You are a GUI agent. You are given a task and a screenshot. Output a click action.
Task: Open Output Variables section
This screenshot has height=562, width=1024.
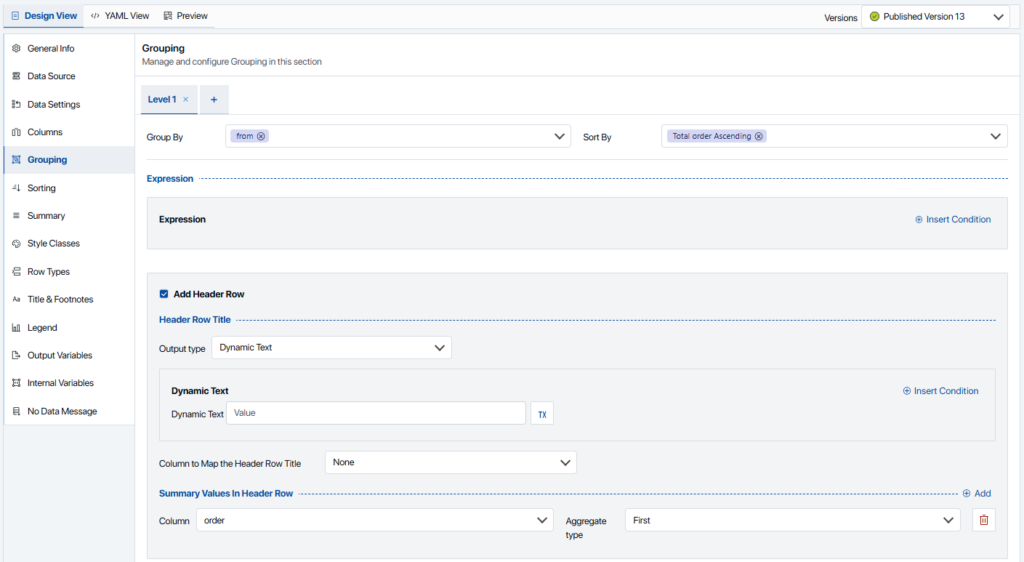click(x=69, y=355)
